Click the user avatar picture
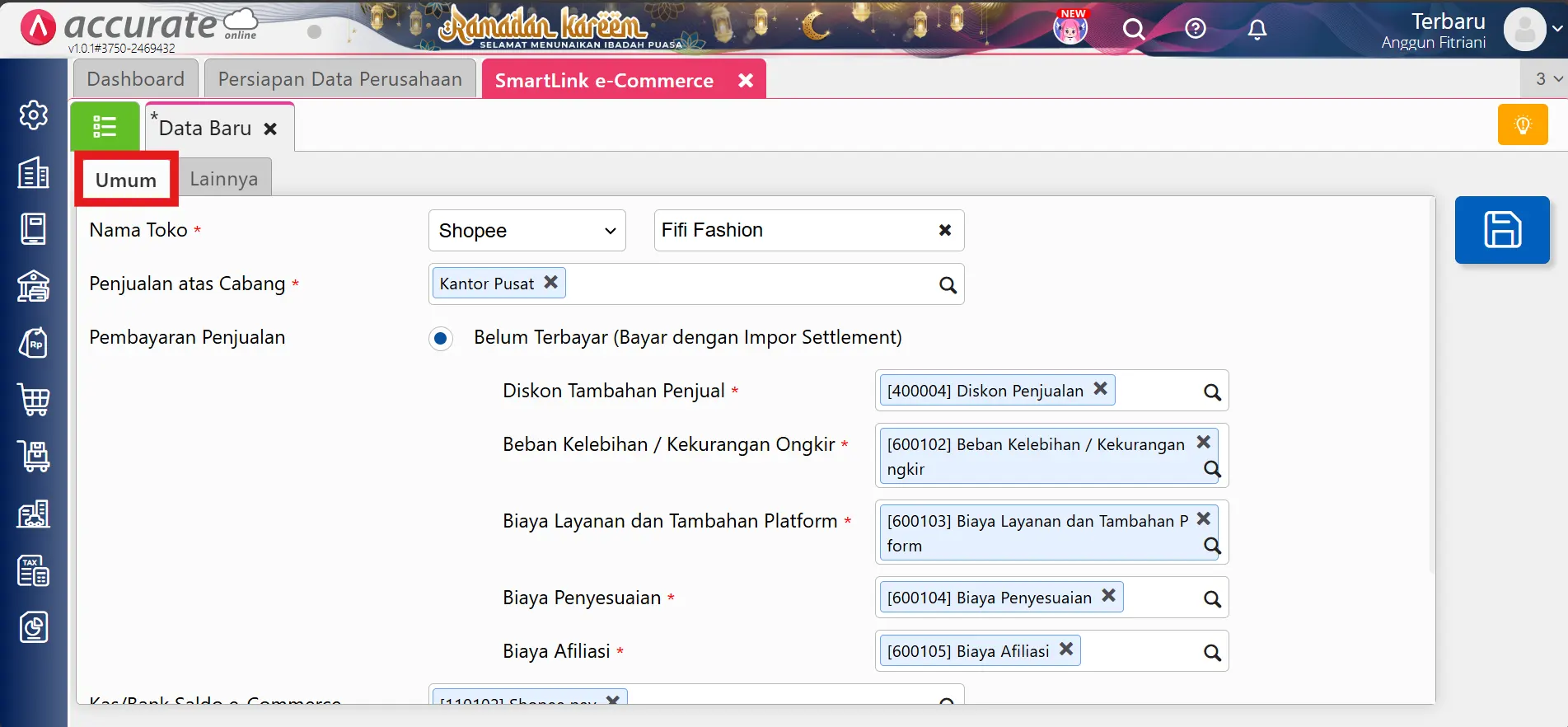Screen dimensions: 1568x727 1524,30
